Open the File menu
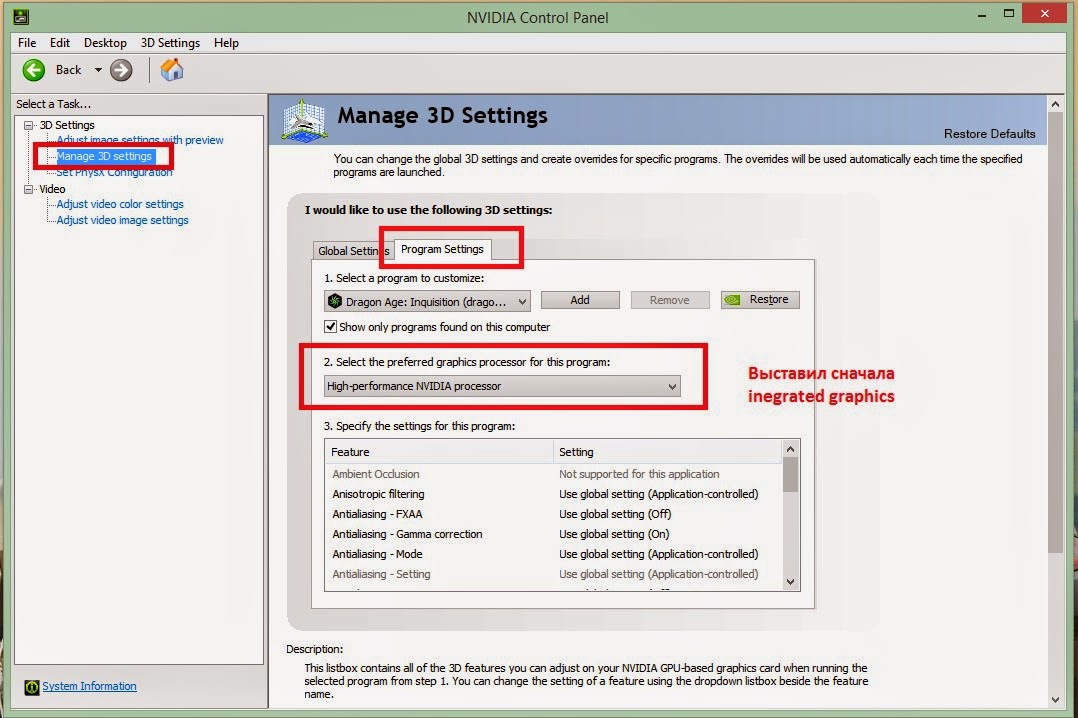Screen dimensions: 1078x718 click(27, 43)
